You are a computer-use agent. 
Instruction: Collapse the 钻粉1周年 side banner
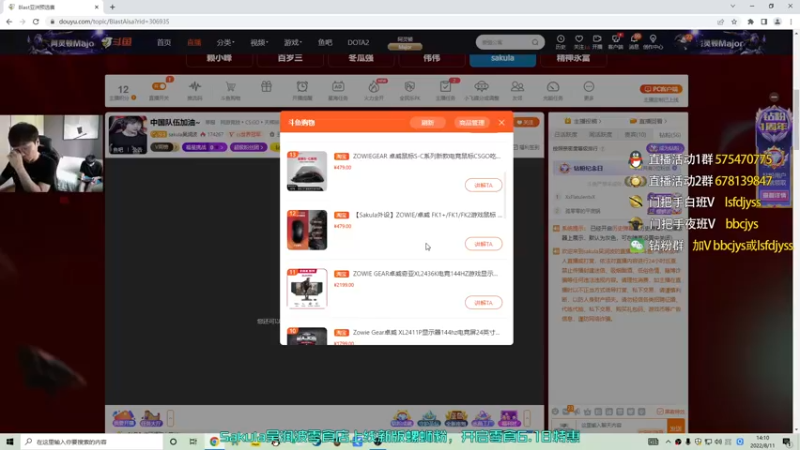[774, 97]
